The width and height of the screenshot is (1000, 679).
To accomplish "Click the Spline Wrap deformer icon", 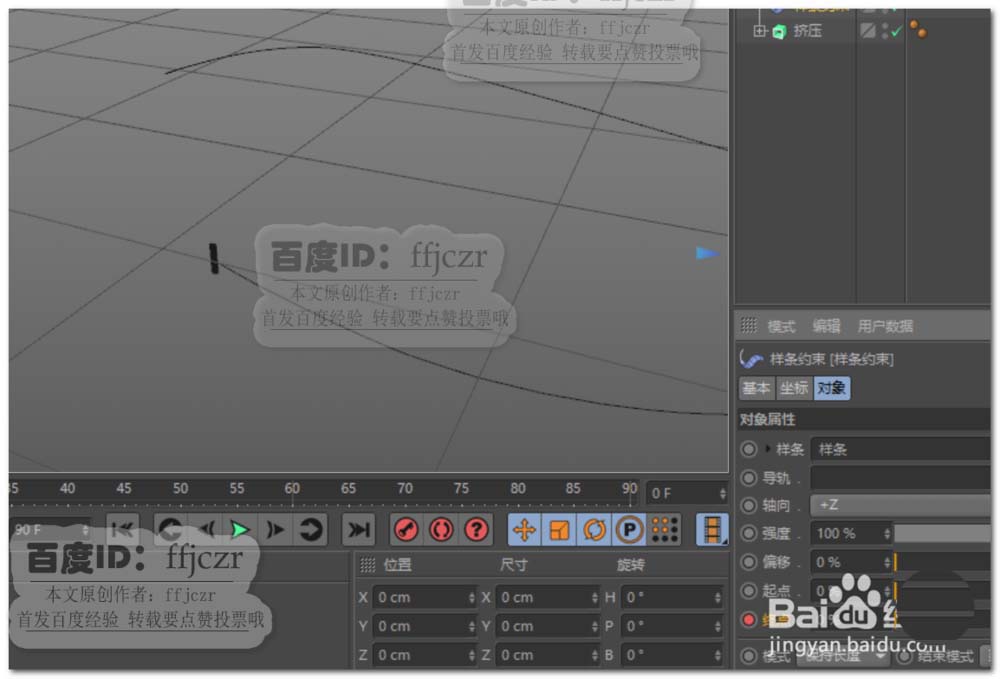I will [x=751, y=359].
